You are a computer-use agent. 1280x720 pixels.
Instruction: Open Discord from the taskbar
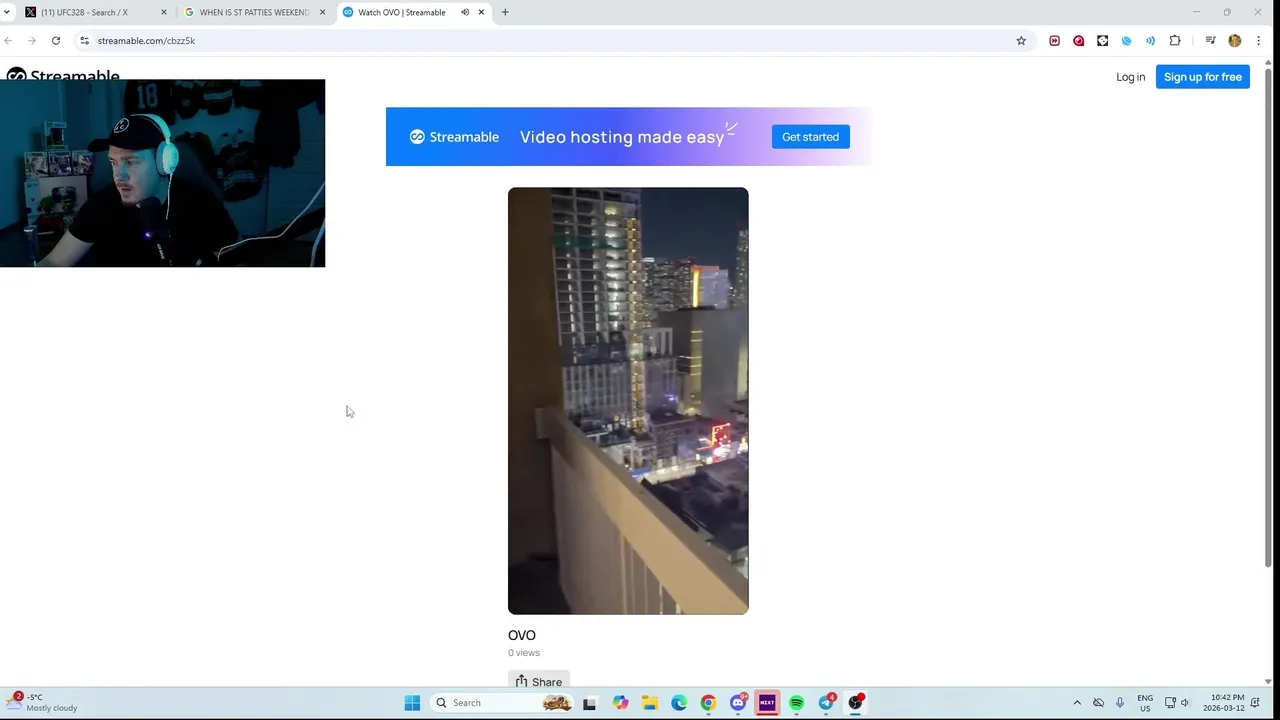pos(738,703)
